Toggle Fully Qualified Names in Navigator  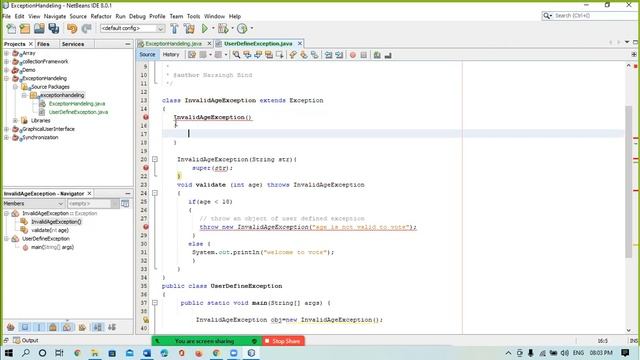[x=82, y=327]
